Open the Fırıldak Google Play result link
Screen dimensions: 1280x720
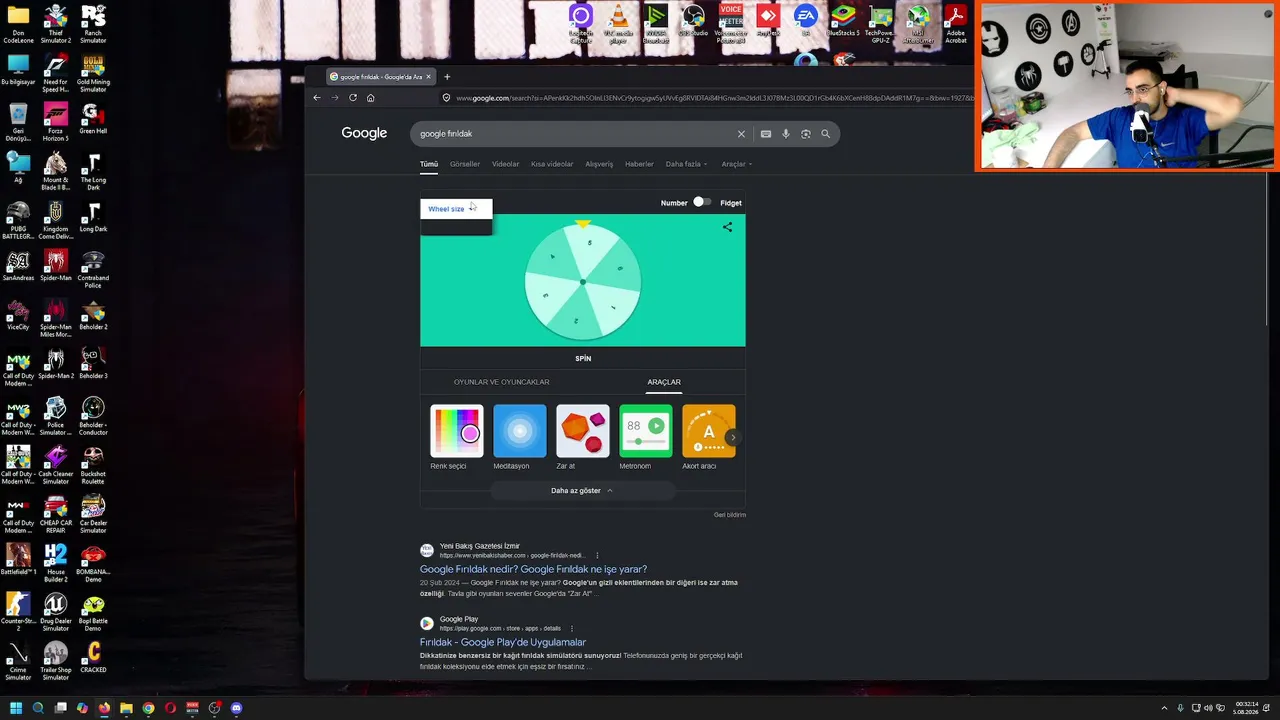coord(503,642)
